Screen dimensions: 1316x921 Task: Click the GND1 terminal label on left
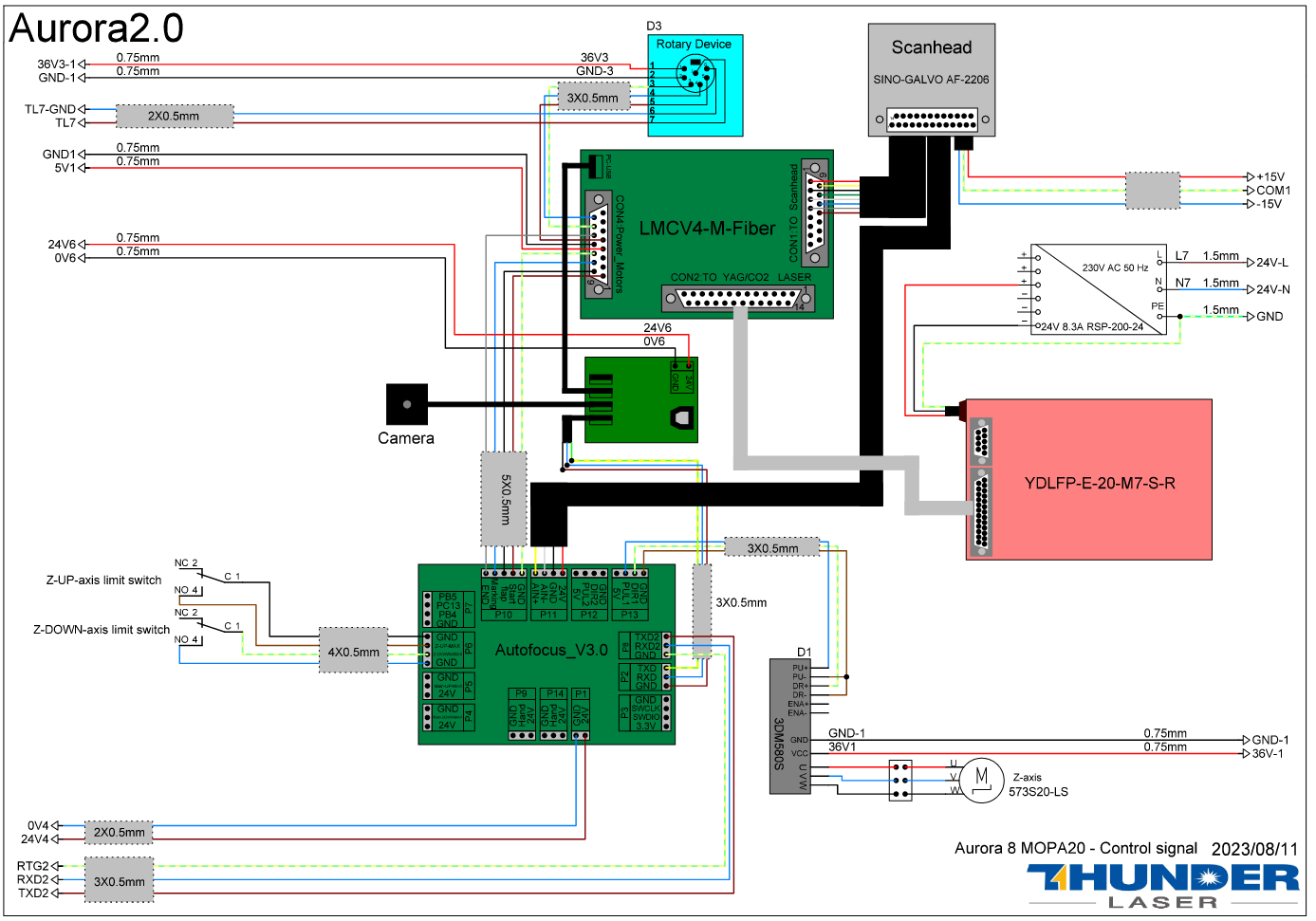tap(59, 155)
